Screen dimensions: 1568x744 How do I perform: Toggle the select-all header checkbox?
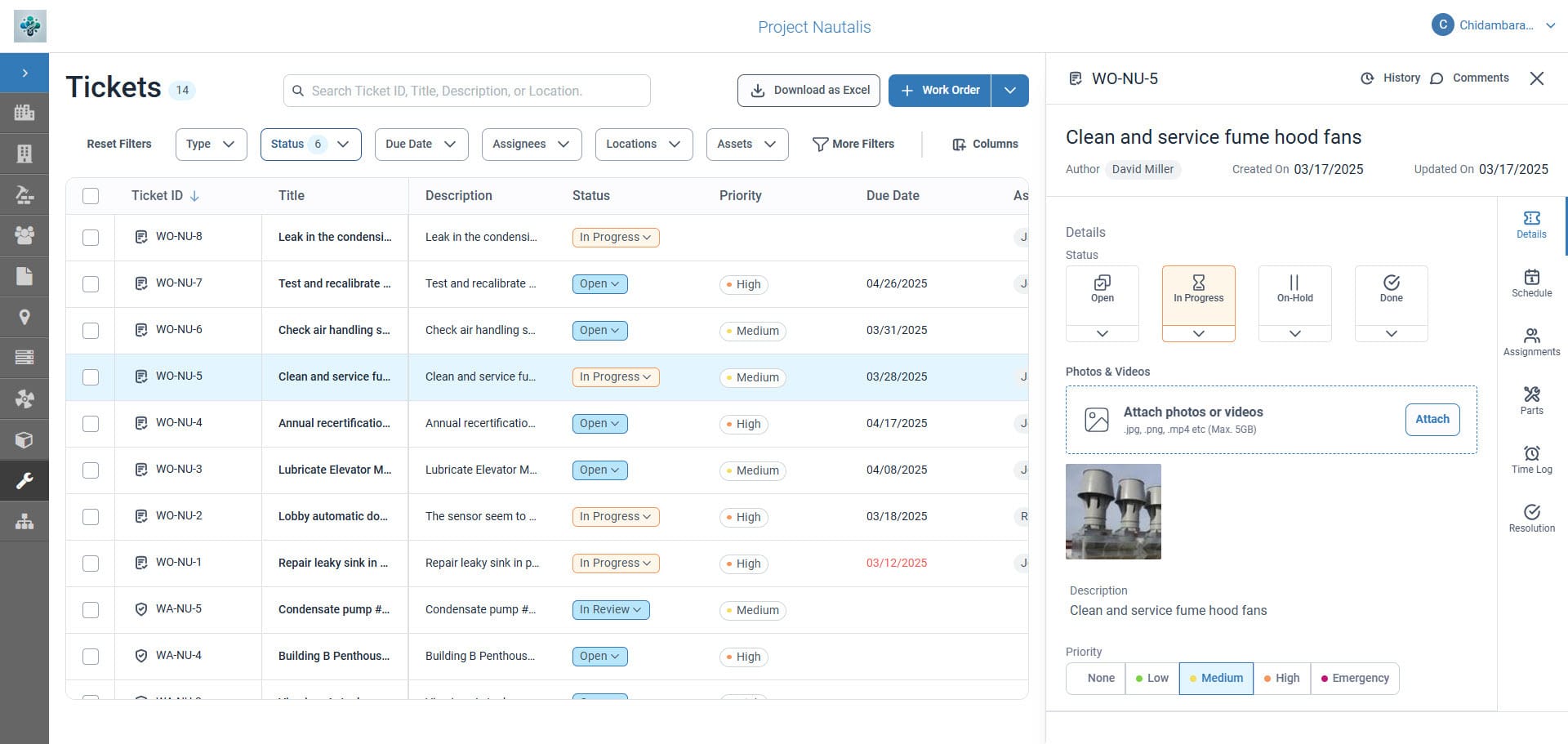coord(91,196)
